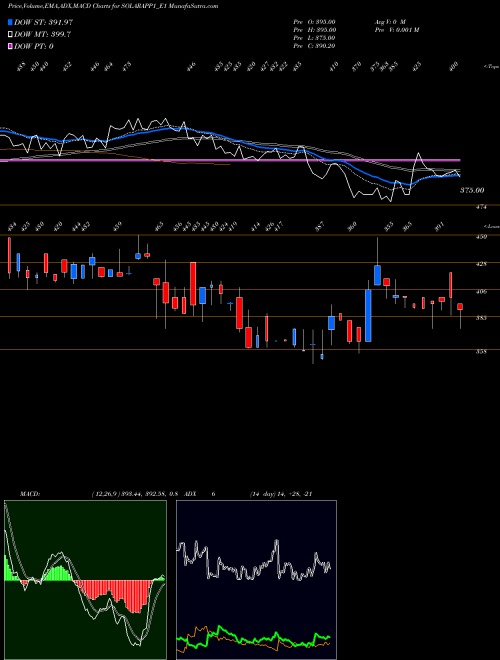Click the 383 level label on right axis

(x=481, y=318)
